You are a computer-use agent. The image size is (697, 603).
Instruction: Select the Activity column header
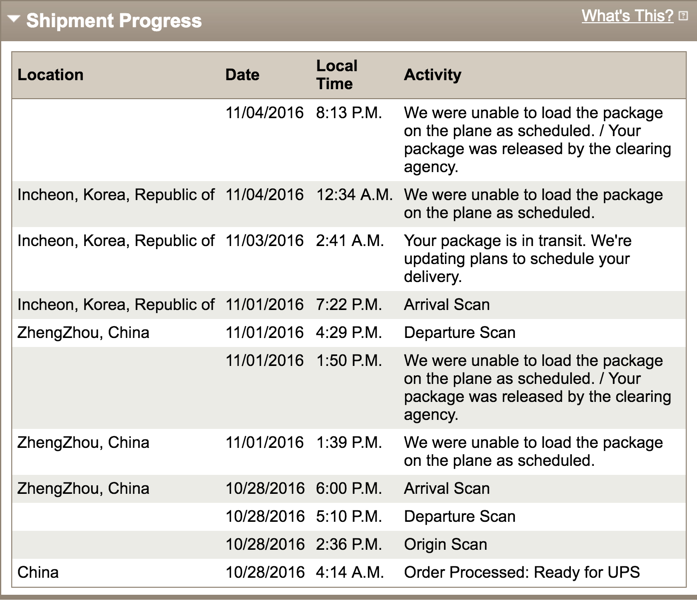coord(433,75)
